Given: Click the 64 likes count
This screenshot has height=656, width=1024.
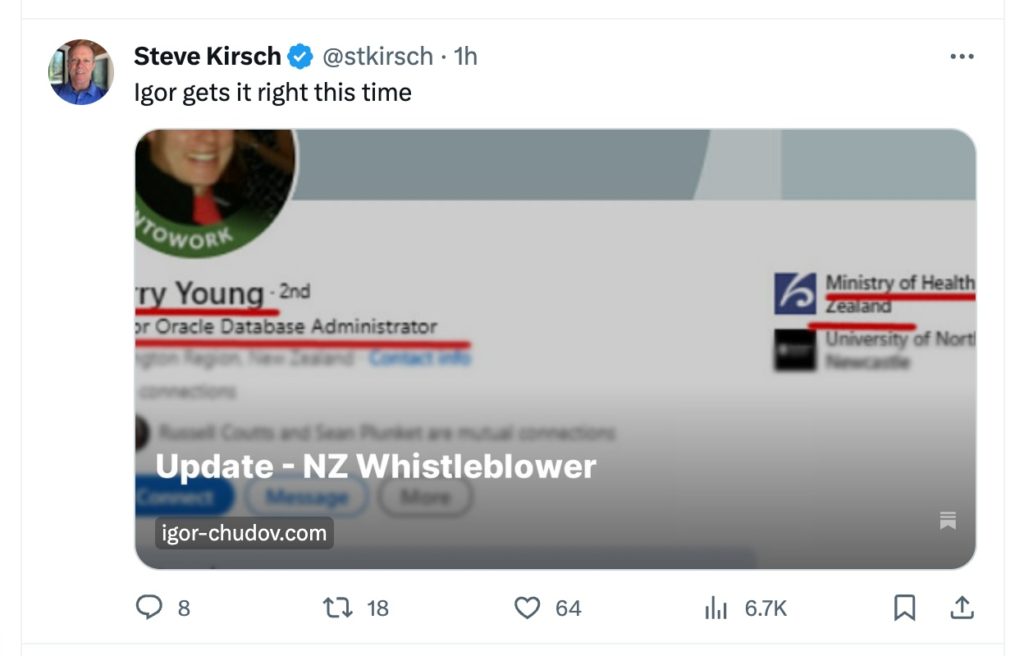Looking at the screenshot, I should [x=568, y=607].
